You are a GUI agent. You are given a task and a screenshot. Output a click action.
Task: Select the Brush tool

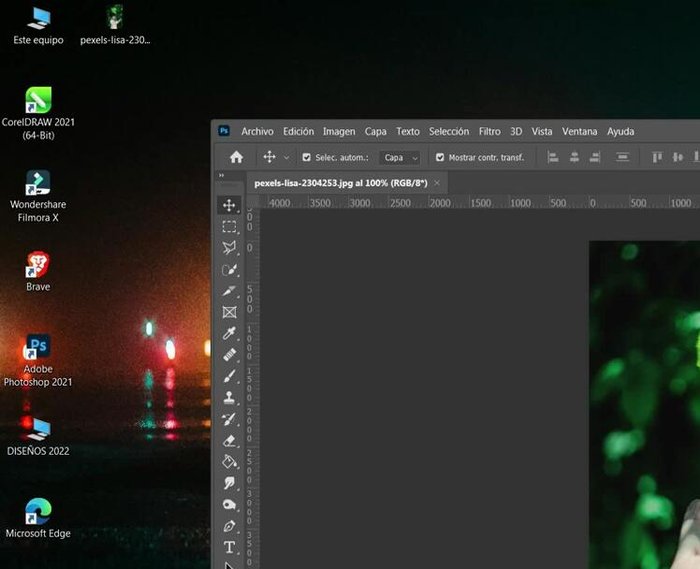coord(229,376)
